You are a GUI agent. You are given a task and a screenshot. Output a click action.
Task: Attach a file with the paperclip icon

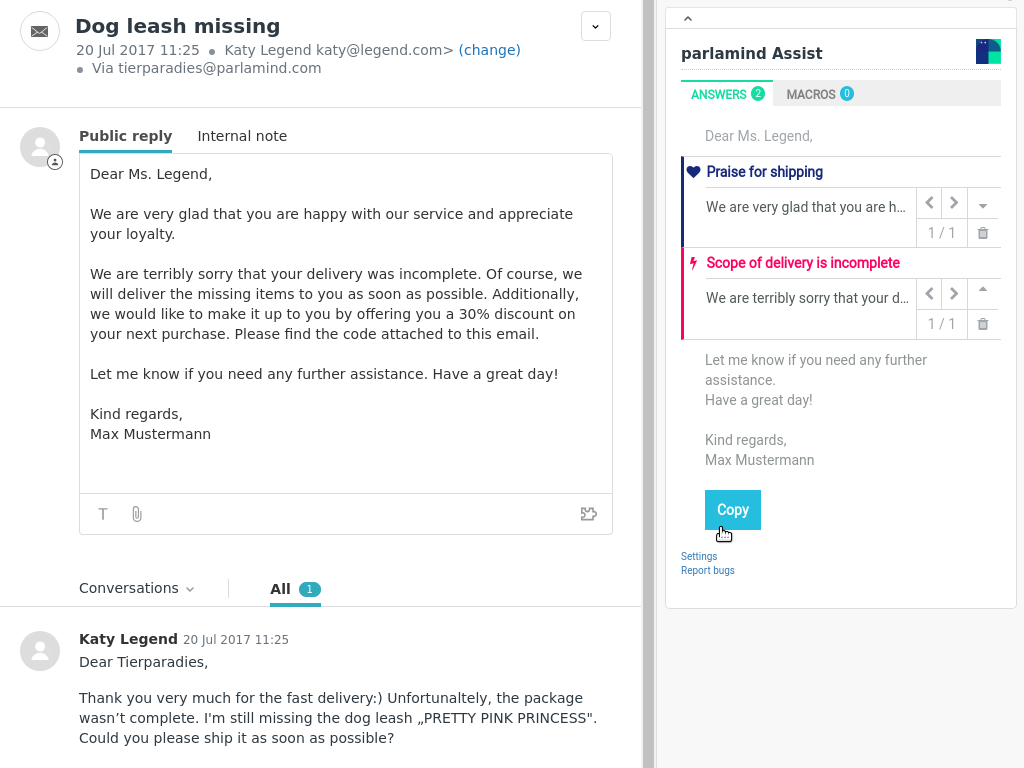coord(137,514)
